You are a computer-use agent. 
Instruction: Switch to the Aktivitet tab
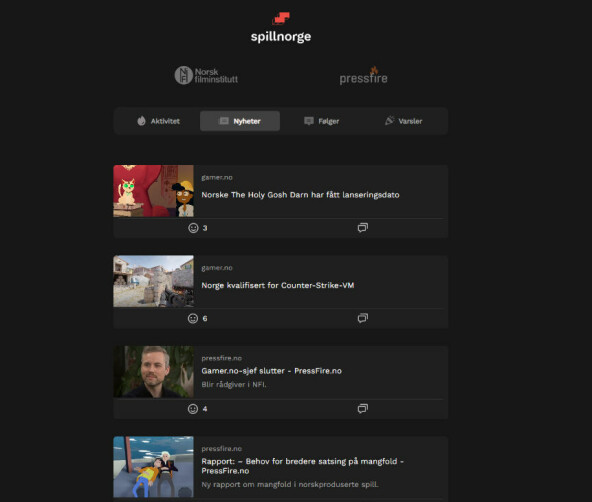pos(158,121)
